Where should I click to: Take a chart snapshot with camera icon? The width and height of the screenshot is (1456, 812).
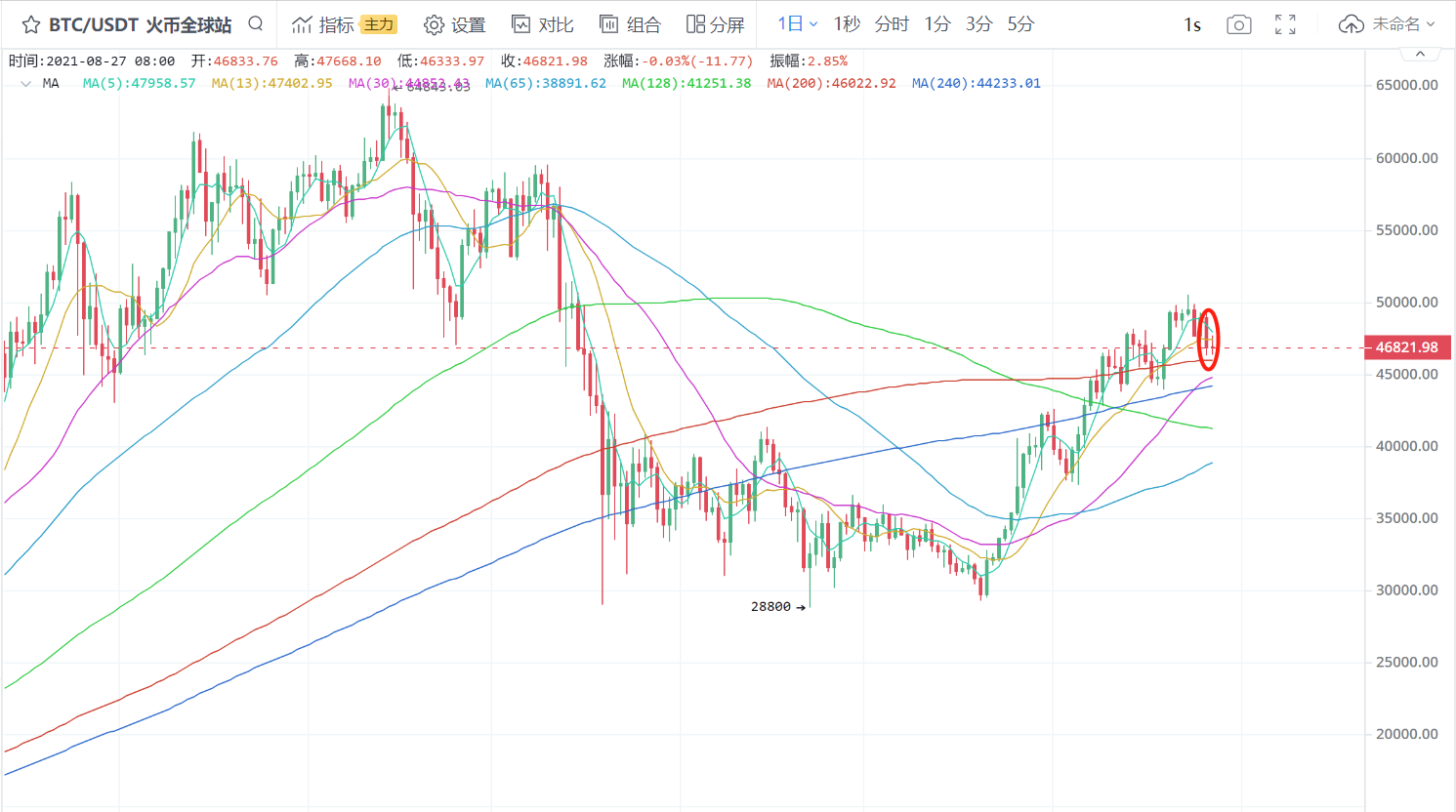click(x=1239, y=24)
